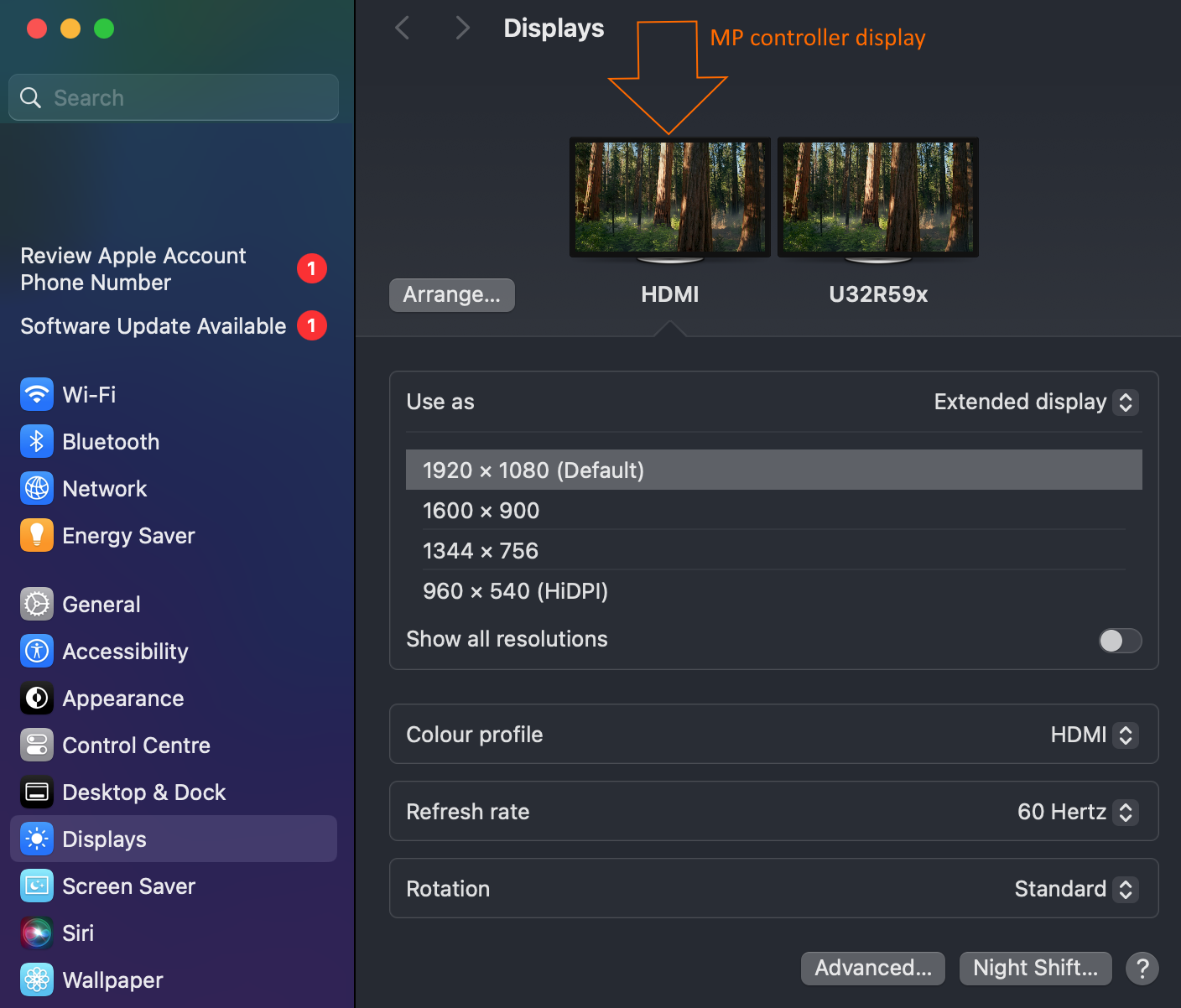Choose 960 × 540 (HiDPI) resolution

click(515, 591)
